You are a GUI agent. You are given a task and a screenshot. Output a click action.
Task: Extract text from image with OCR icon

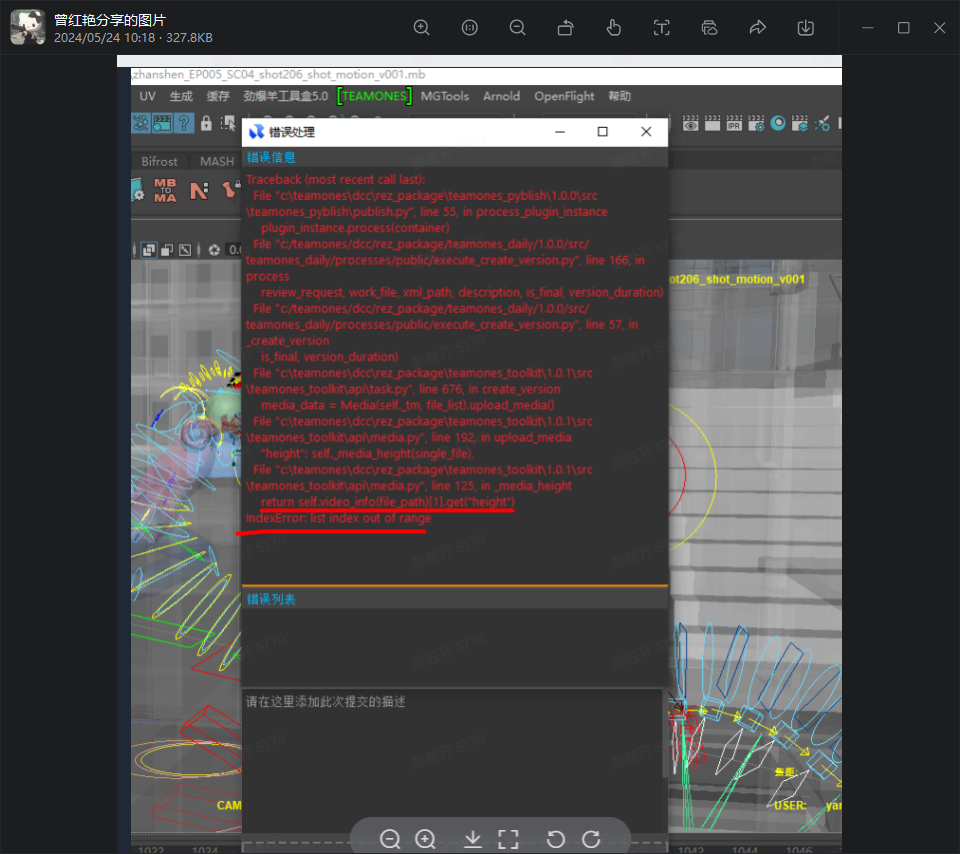coord(661,28)
